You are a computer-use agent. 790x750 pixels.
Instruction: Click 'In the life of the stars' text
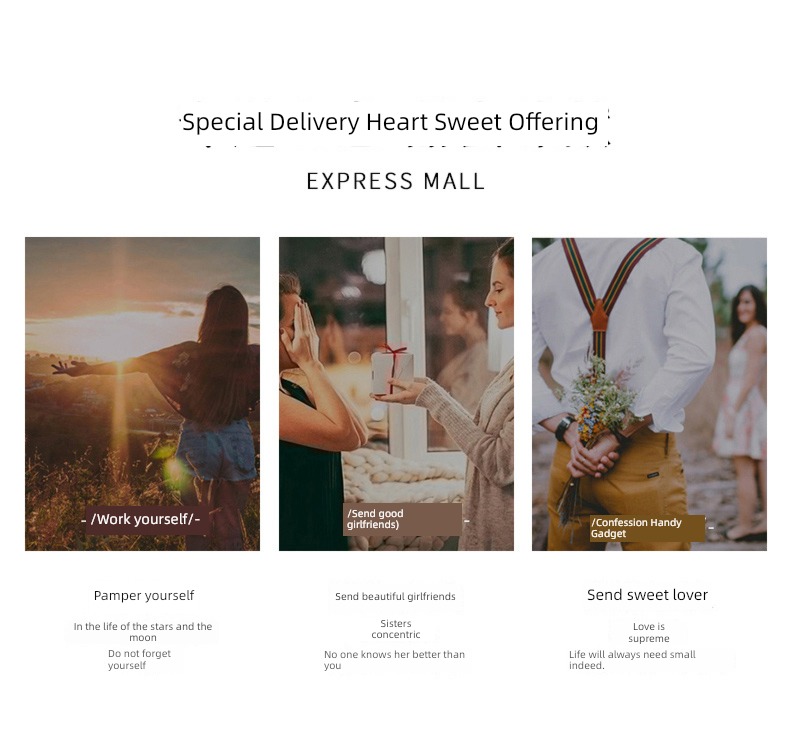pos(143,632)
